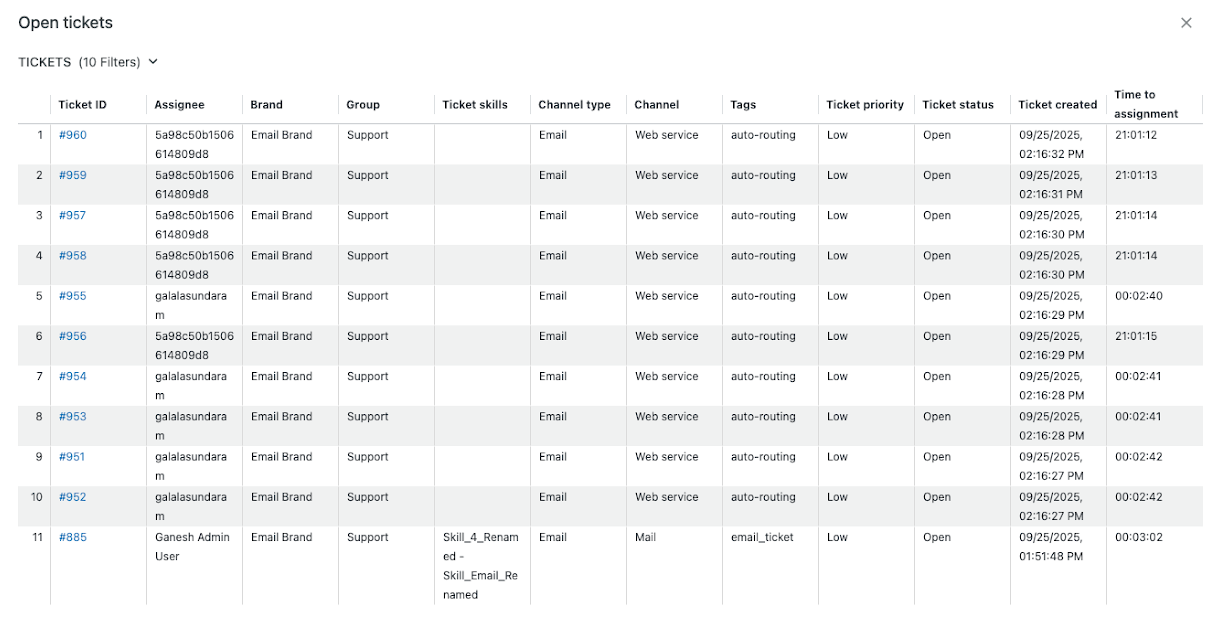This screenshot has height=622, width=1210.
Task: Click the Ticket status column header
Action: point(958,105)
